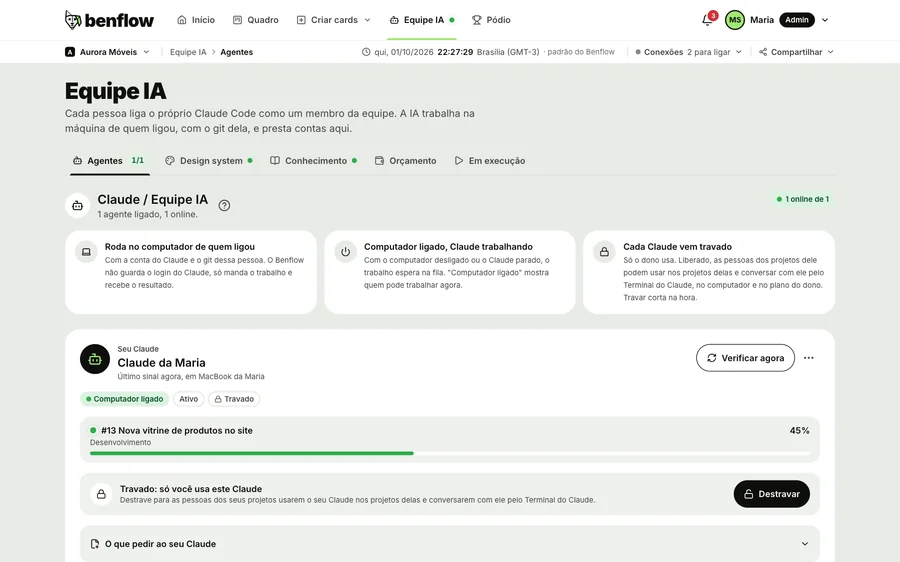This screenshot has height=562, width=900.
Task: Click the lock icon in Travado banner
Action: 101,494
